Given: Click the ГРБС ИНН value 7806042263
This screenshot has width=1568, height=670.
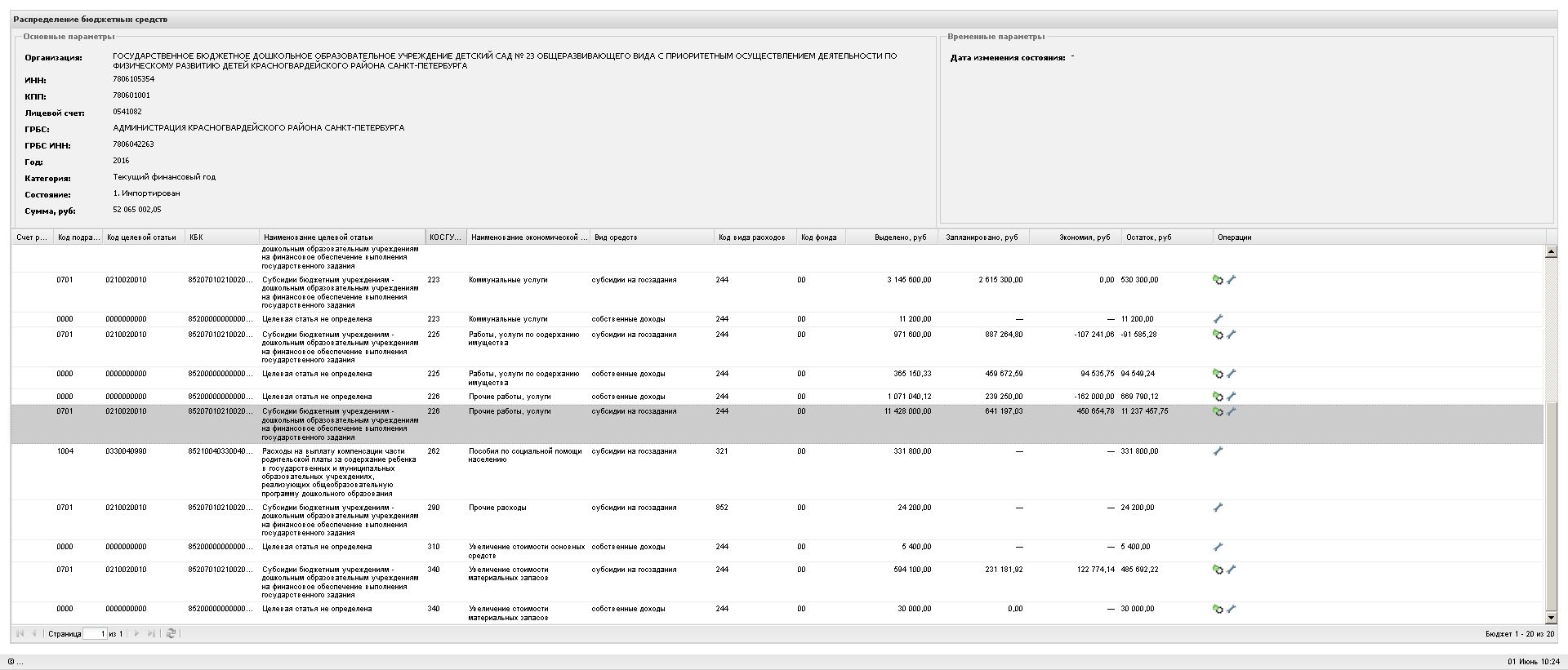Looking at the screenshot, I should 134,144.
